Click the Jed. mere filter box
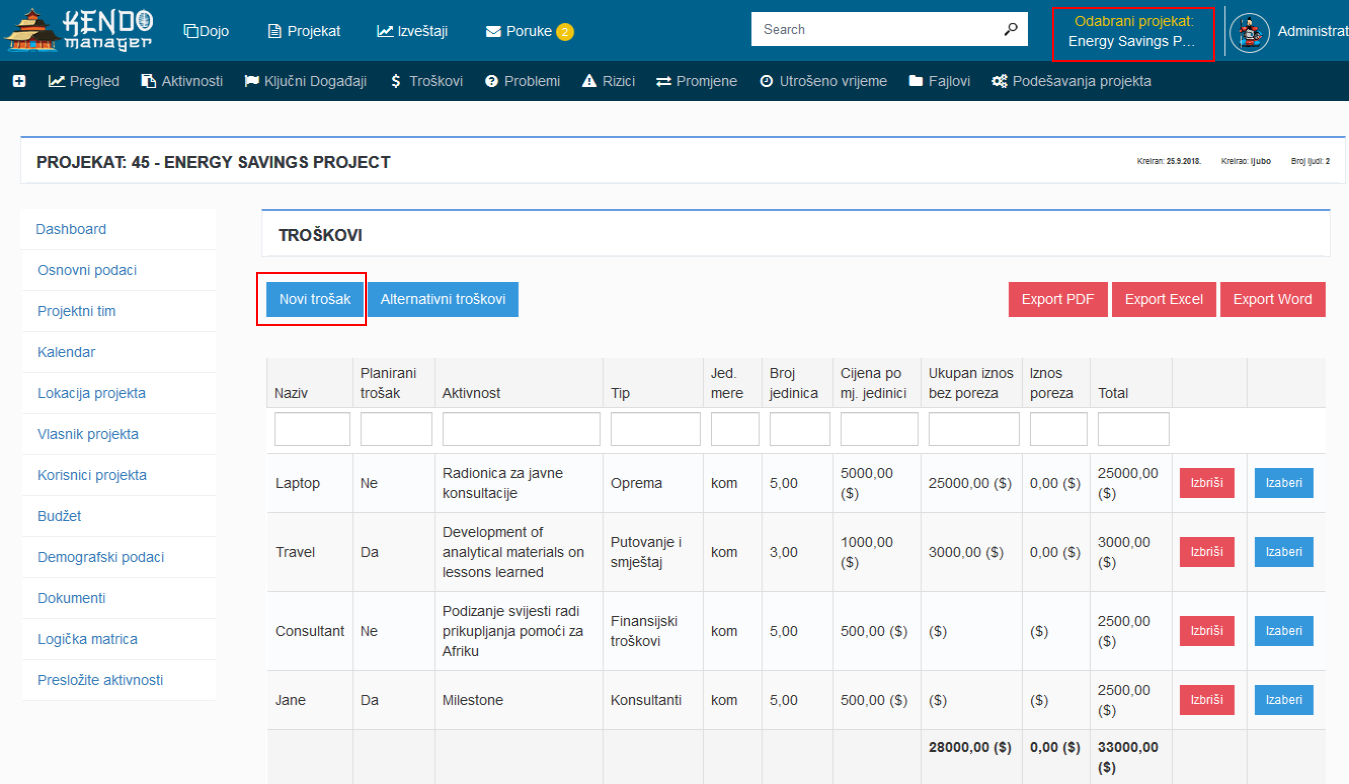1349x784 pixels. [x=735, y=429]
